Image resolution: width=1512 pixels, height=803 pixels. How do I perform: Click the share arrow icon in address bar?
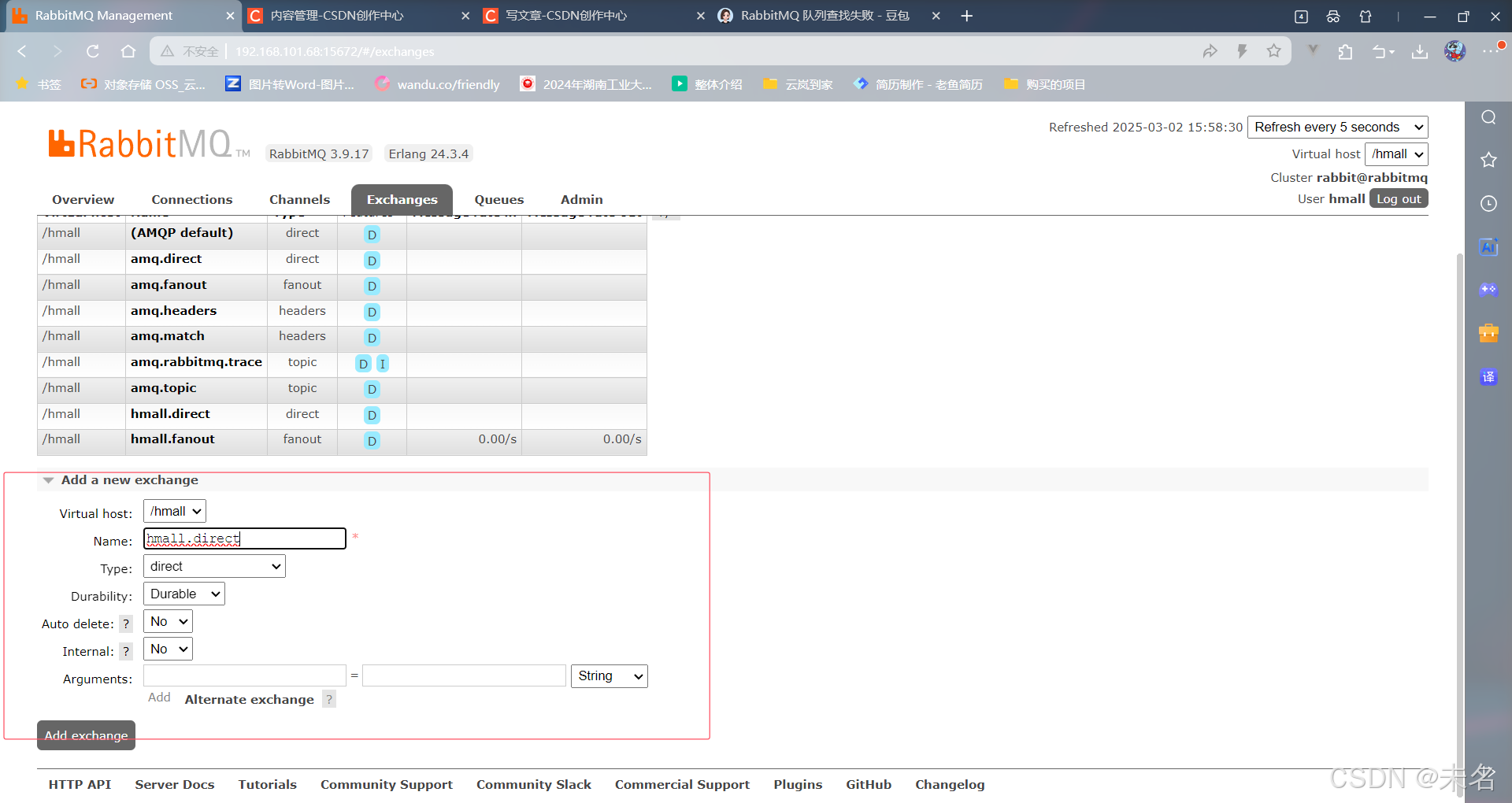(x=1210, y=51)
